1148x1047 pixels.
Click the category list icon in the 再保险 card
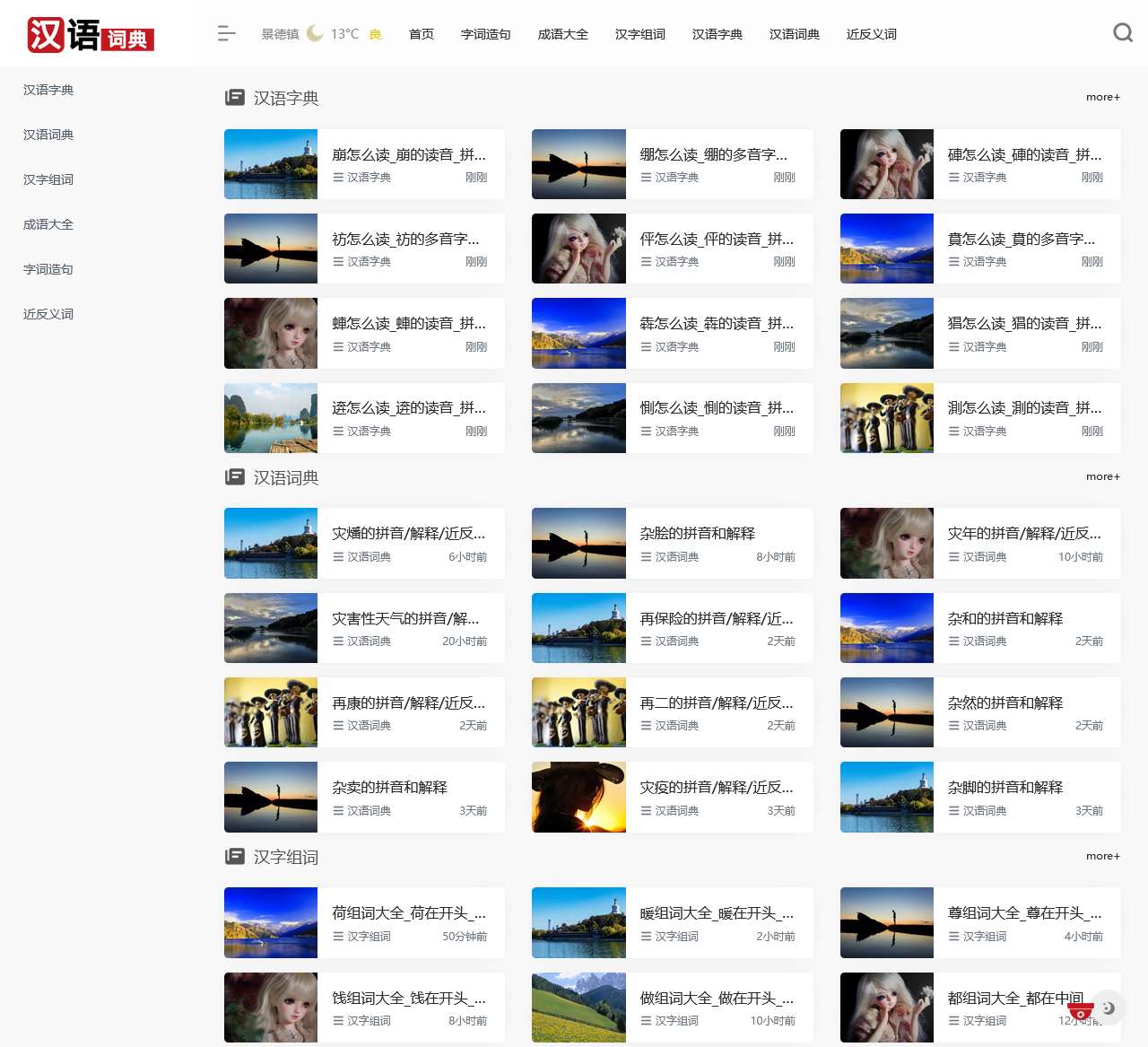[646, 641]
